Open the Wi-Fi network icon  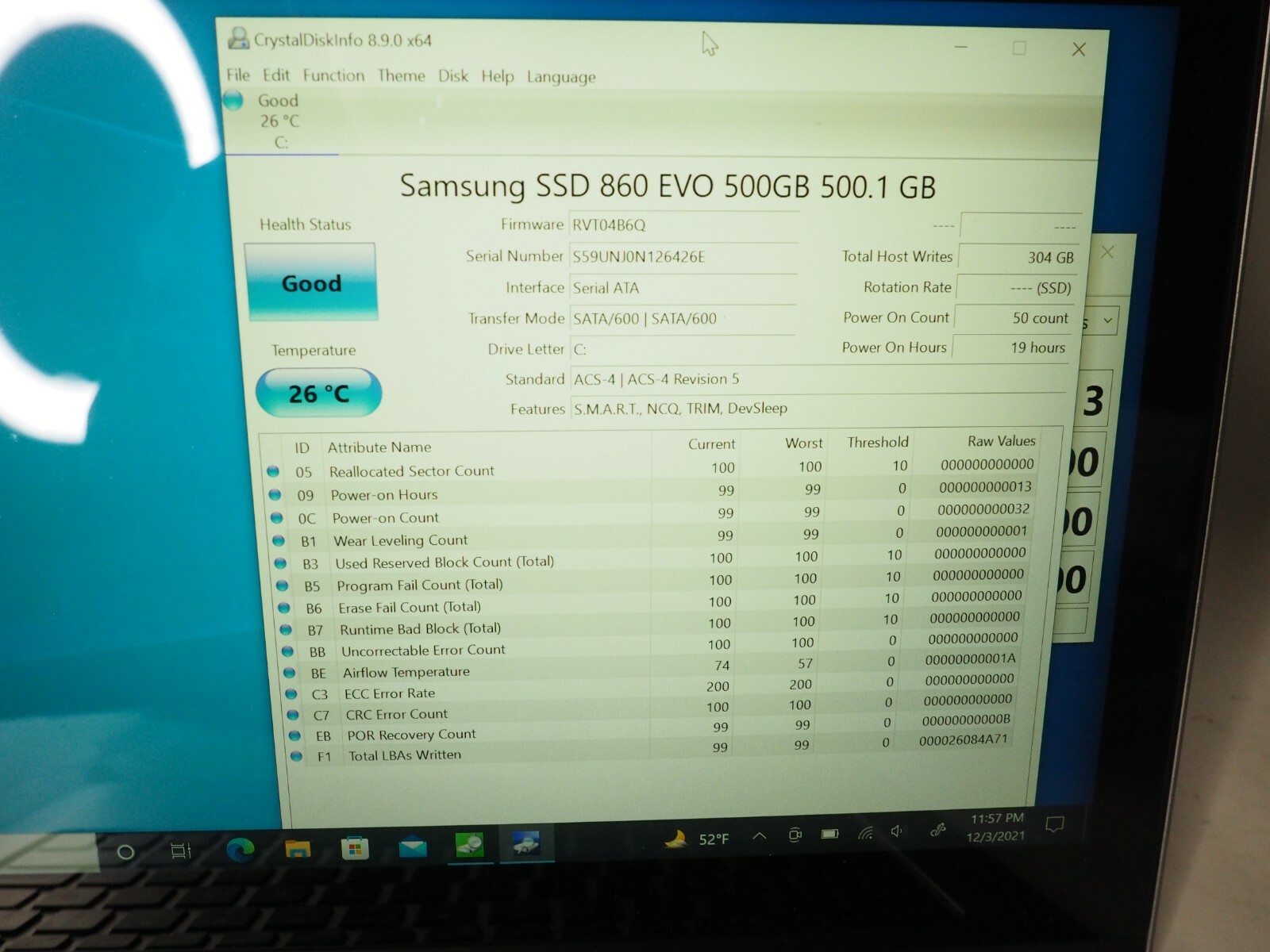pos(865,833)
